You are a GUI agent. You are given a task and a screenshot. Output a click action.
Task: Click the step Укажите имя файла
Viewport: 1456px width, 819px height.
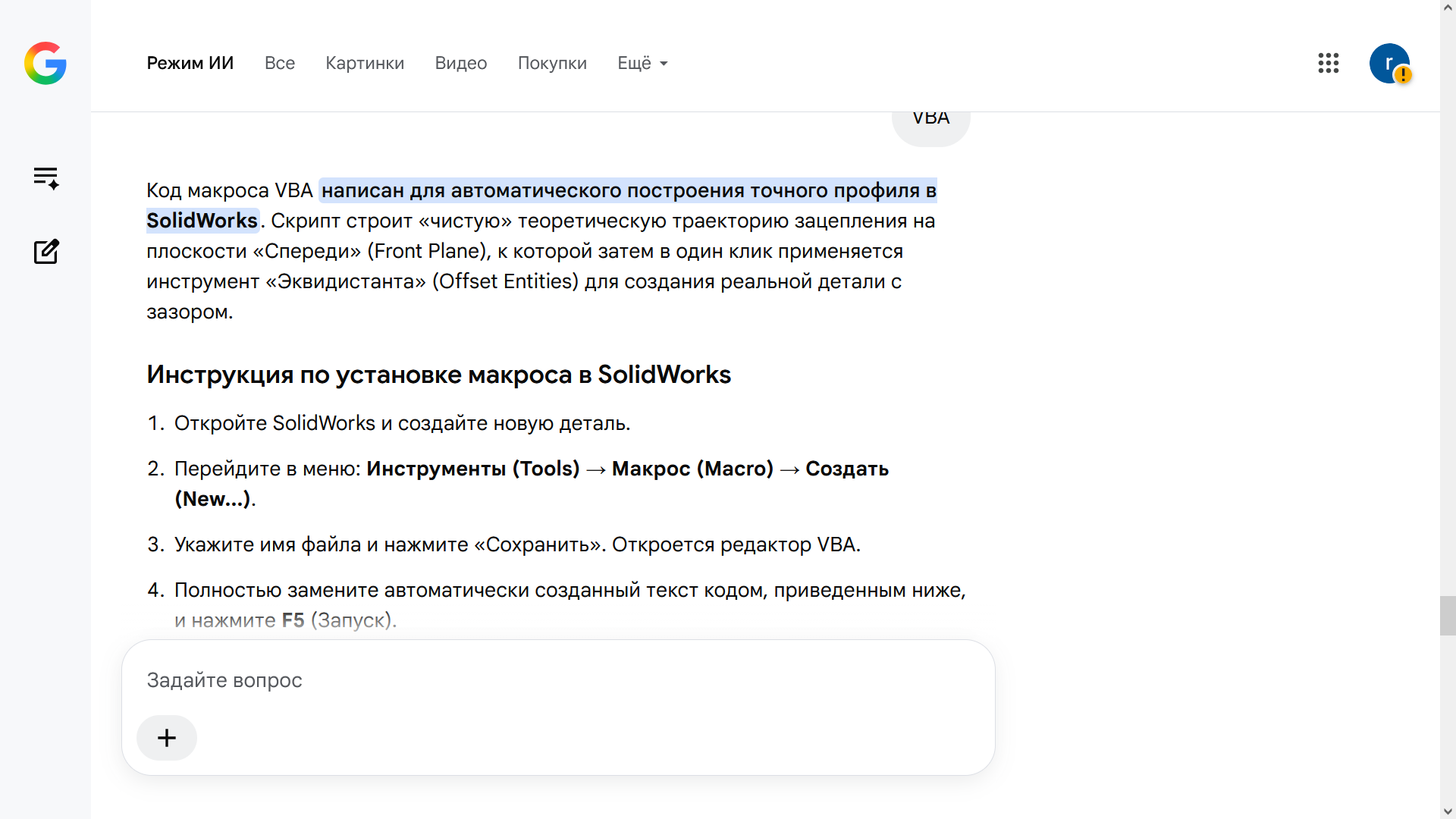[518, 544]
